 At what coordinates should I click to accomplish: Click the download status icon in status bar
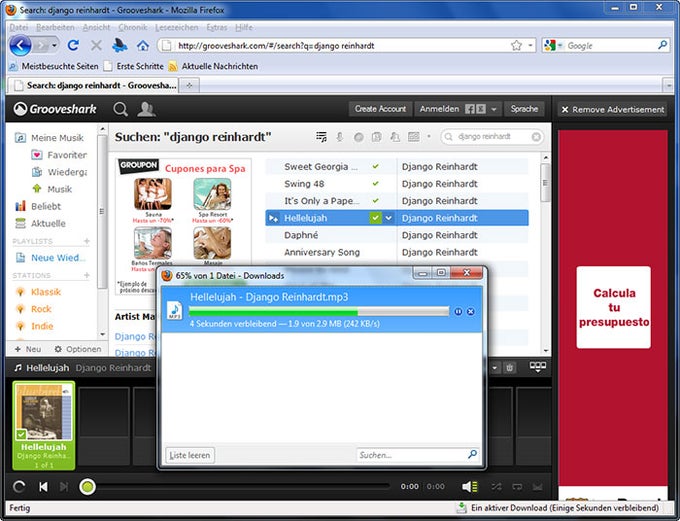coord(461,508)
